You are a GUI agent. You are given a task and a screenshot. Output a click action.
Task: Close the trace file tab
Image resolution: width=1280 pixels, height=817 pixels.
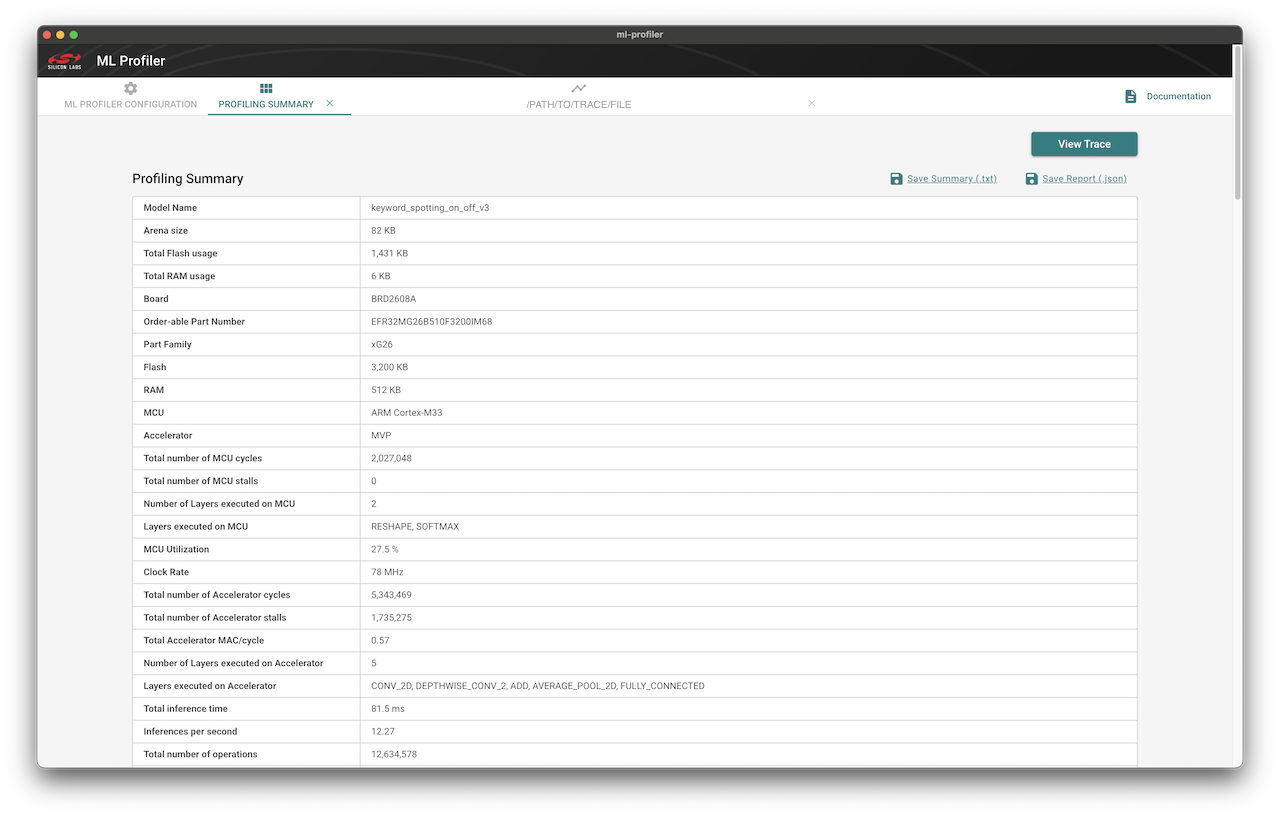[x=811, y=103]
